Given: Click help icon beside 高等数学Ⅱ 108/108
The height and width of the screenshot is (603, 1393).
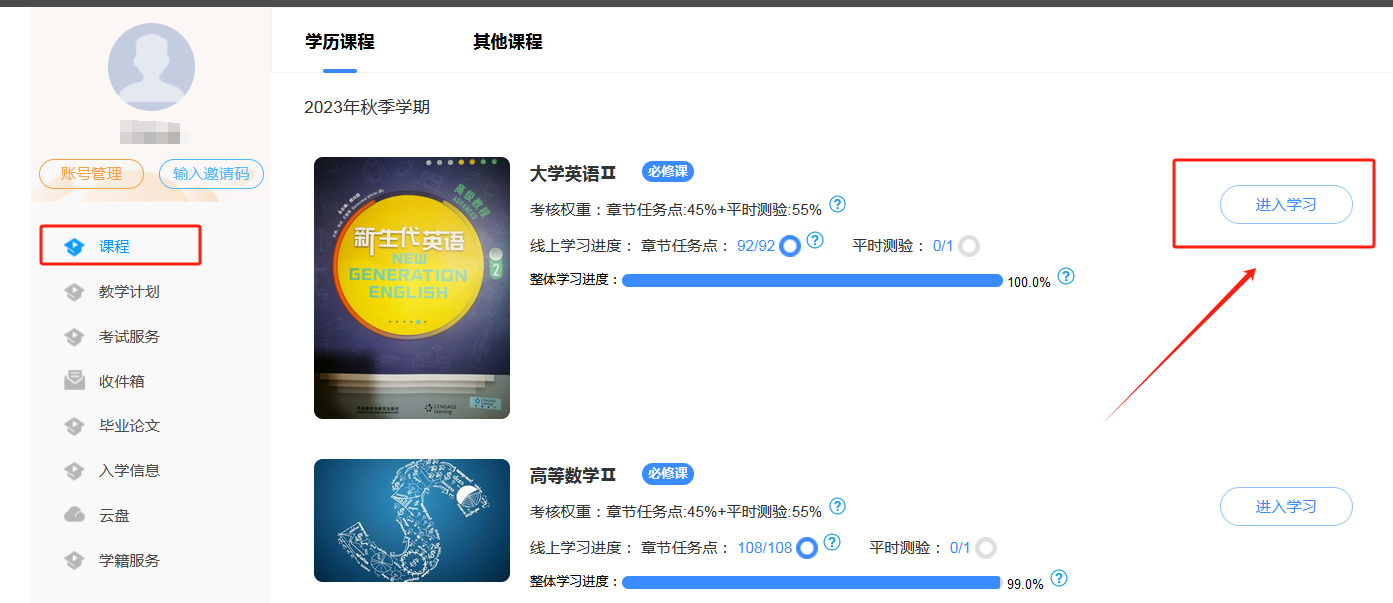Looking at the screenshot, I should point(832,543).
